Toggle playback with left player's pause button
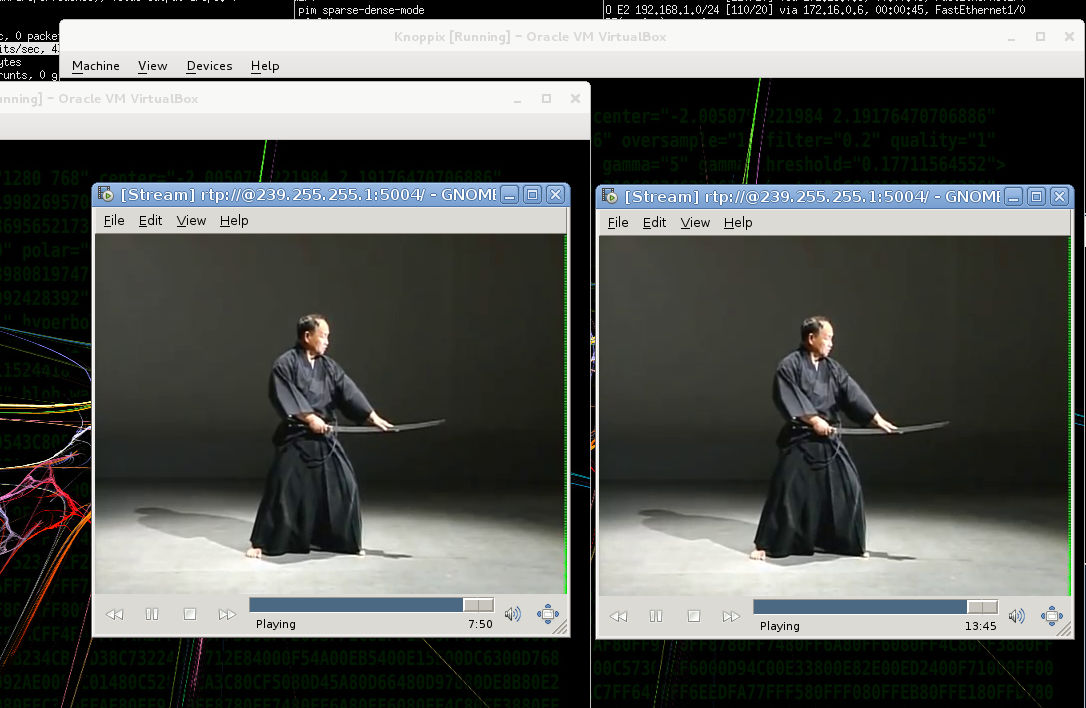1086x708 pixels. (x=151, y=614)
